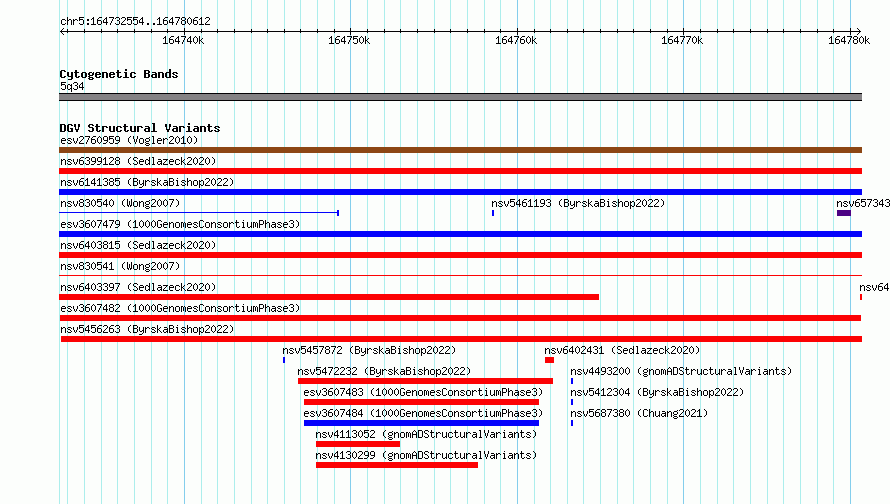Viewport: 890px width, 504px height.
Task: Open nsv4493200 (gnomADStructuralVariants) label
Action: (681, 371)
